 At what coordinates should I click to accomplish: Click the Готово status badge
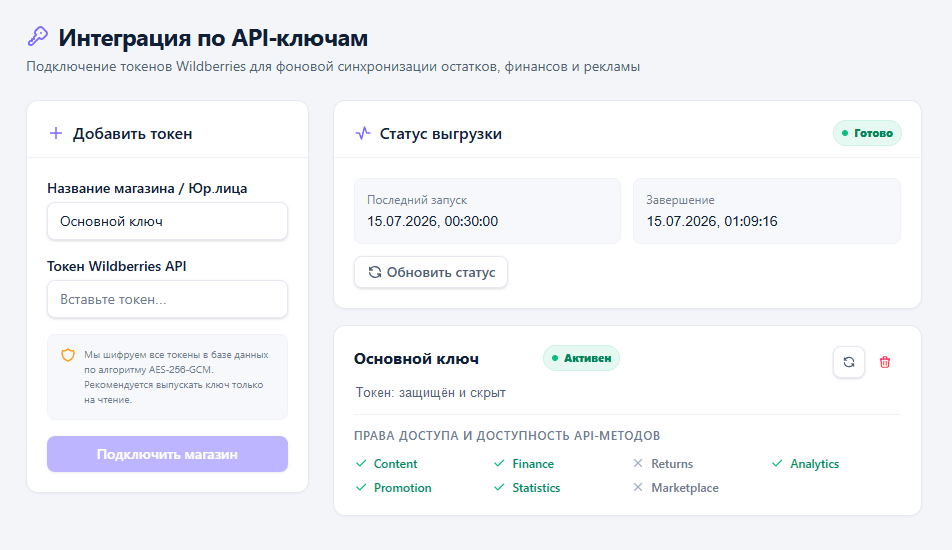[x=867, y=133]
